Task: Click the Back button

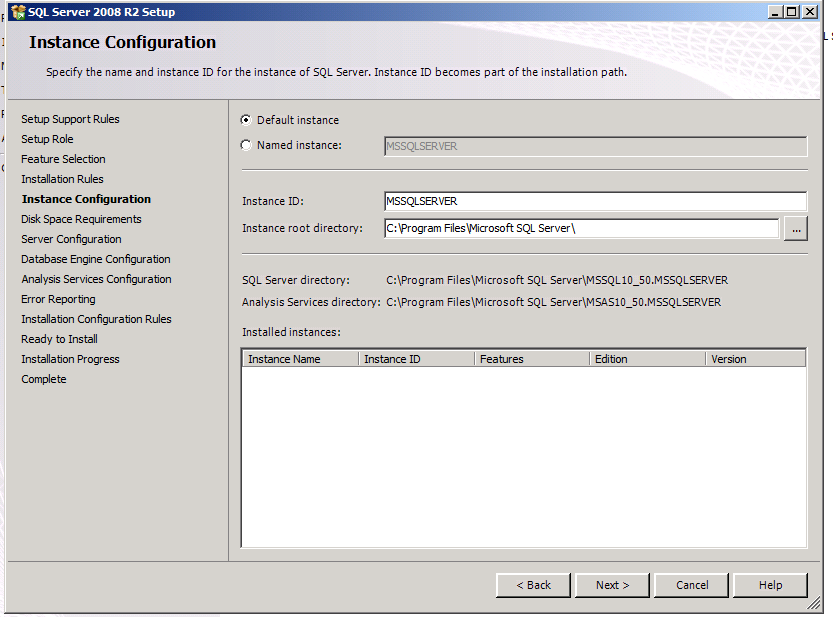Action: click(x=533, y=585)
